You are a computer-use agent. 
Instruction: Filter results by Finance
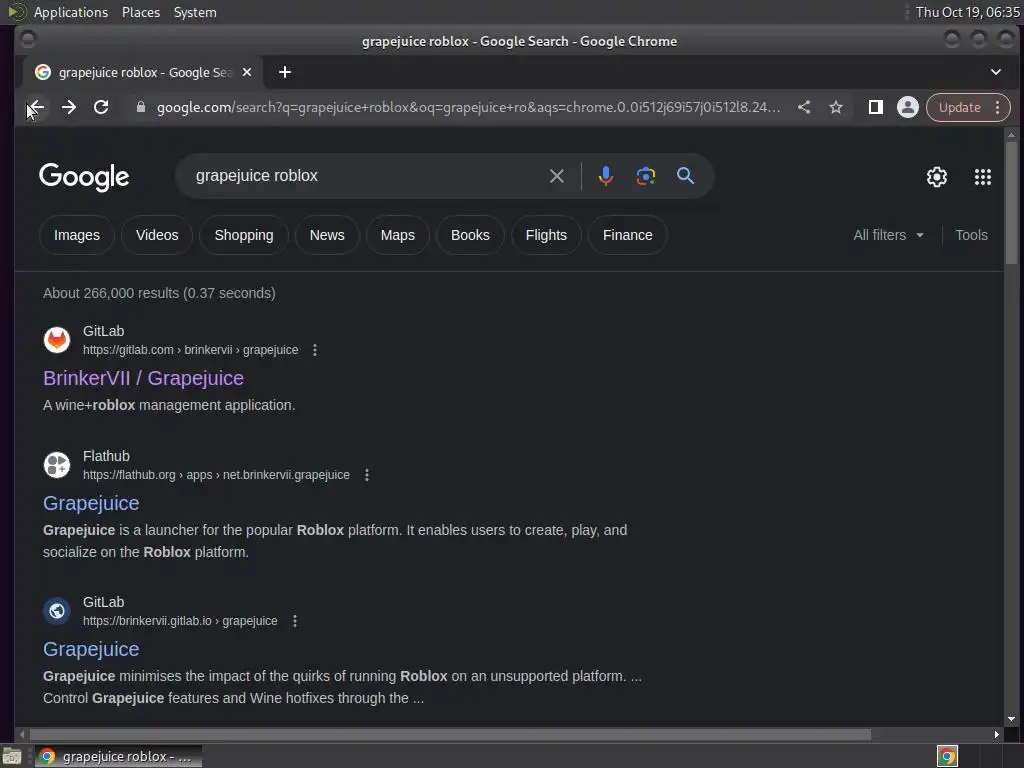(628, 235)
